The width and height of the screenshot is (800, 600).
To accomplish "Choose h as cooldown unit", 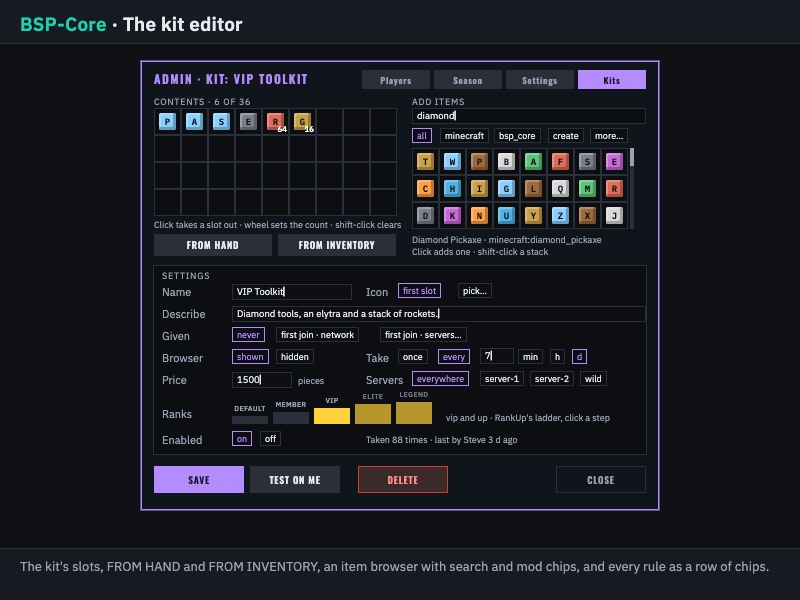I will pyautogui.click(x=557, y=357).
